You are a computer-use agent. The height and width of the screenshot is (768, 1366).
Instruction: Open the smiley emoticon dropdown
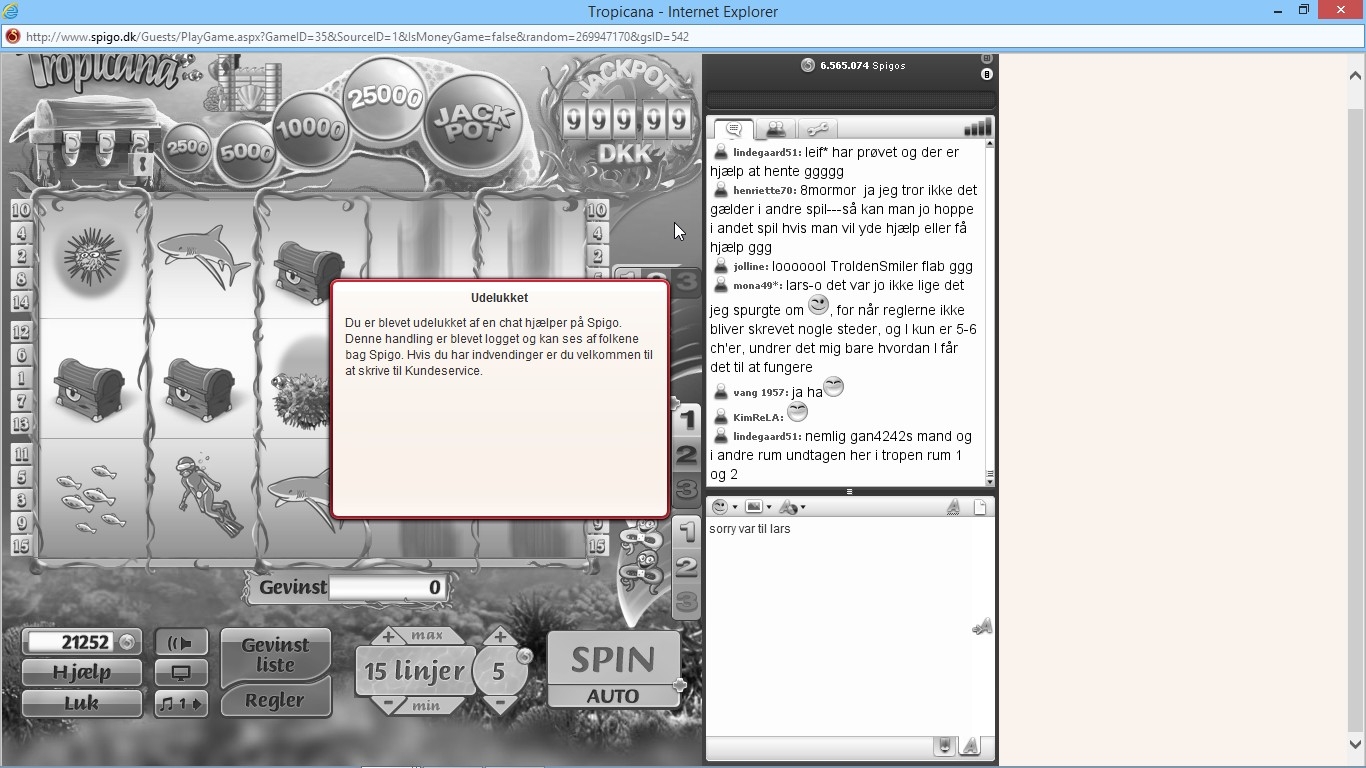724,507
